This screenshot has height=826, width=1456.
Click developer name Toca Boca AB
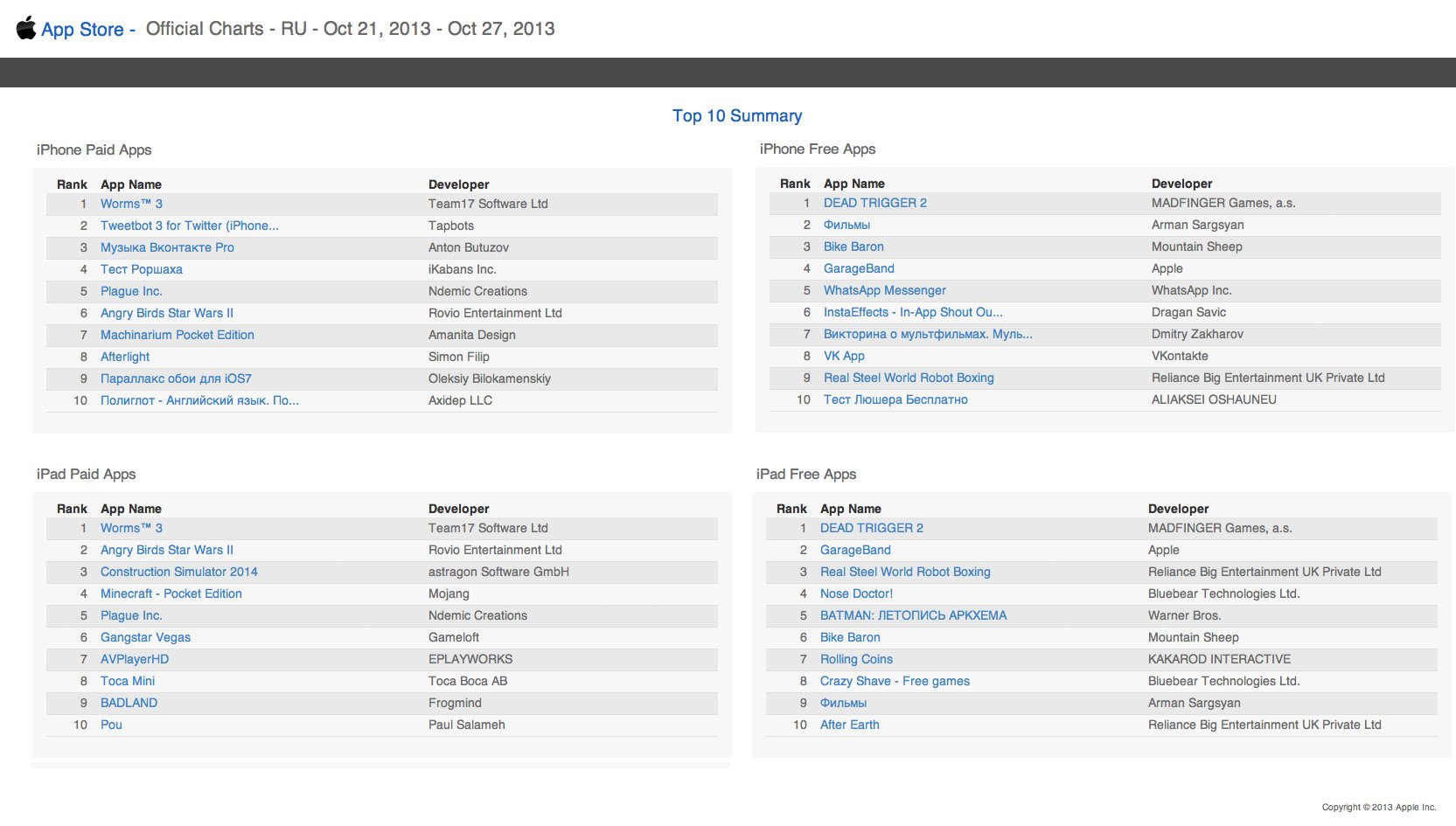(468, 681)
